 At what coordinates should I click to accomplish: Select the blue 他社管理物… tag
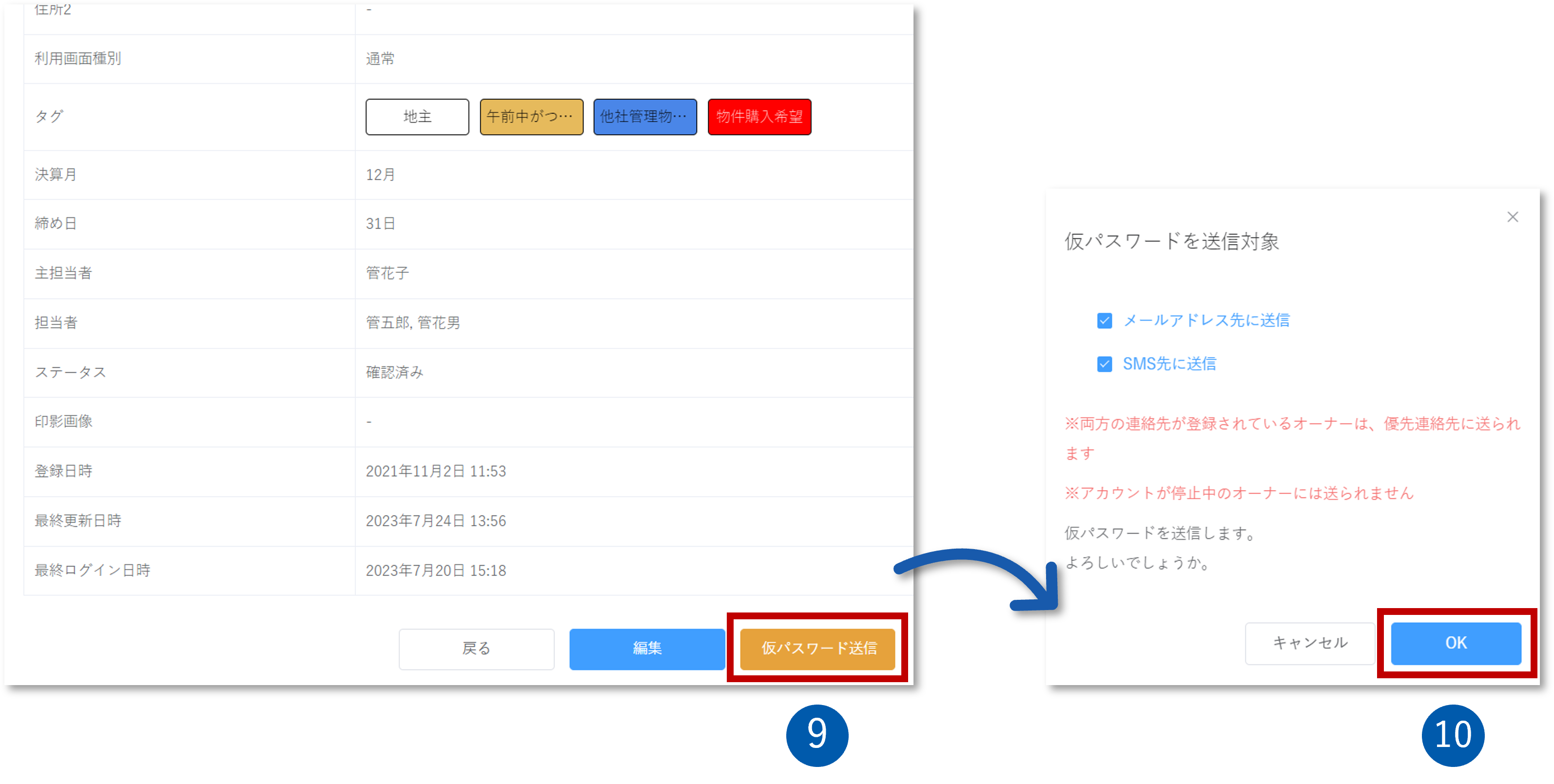[644, 117]
